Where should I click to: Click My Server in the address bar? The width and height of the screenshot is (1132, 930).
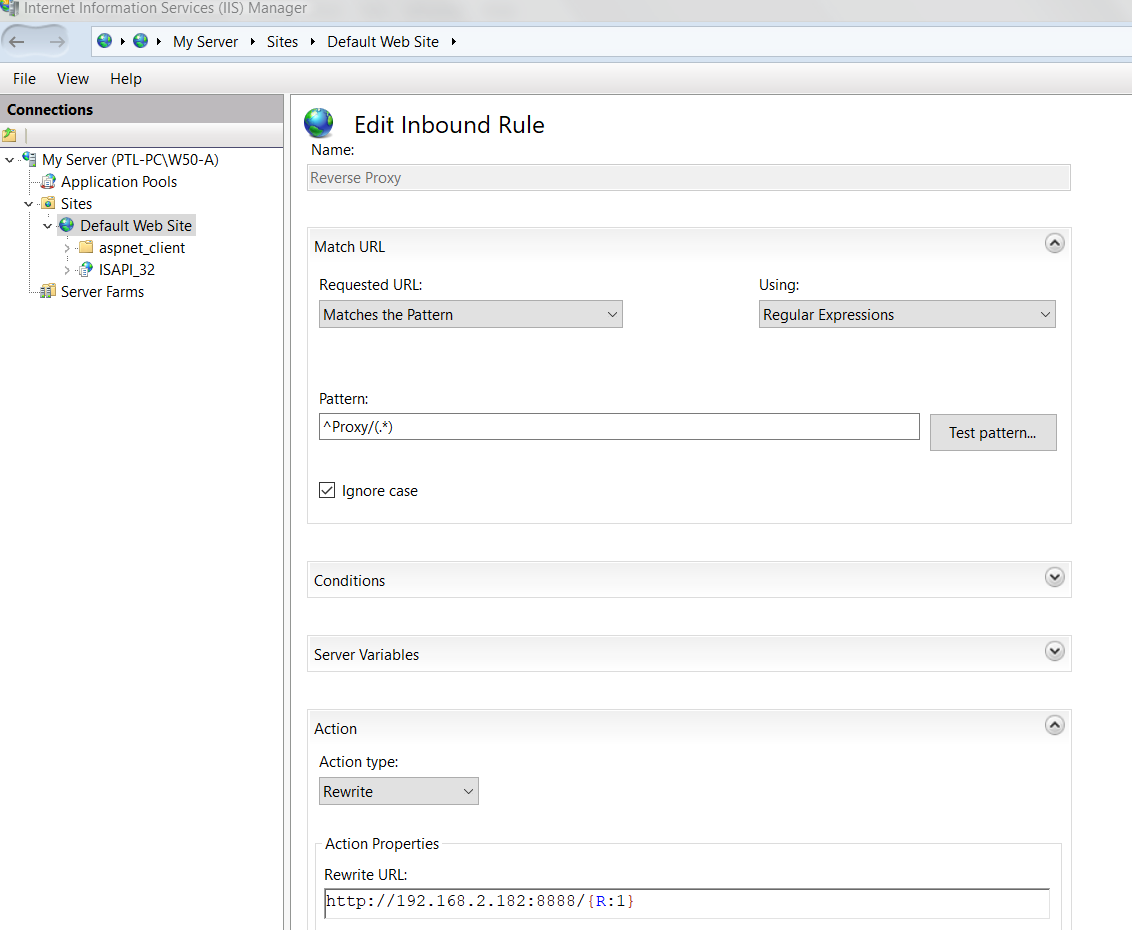tap(205, 42)
